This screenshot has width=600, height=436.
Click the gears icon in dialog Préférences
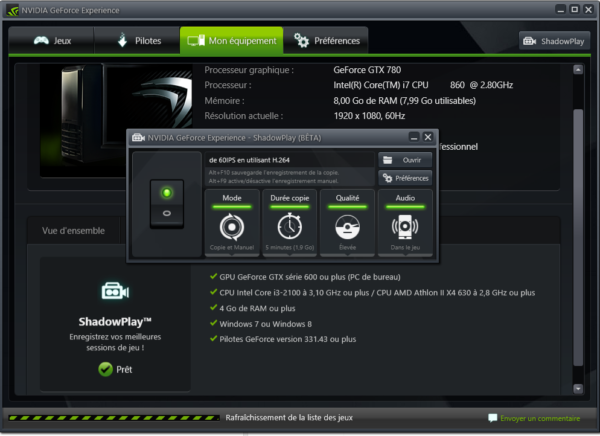[388, 178]
